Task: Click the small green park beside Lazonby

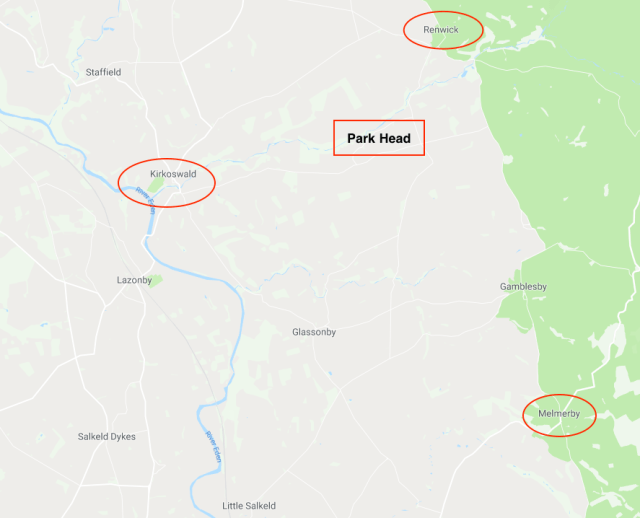Action: click(156, 281)
